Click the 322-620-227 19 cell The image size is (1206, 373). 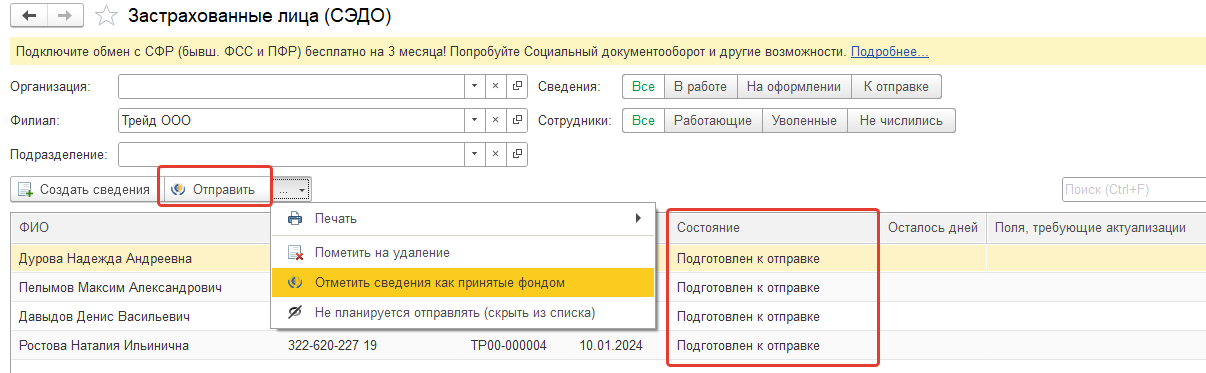pos(333,346)
